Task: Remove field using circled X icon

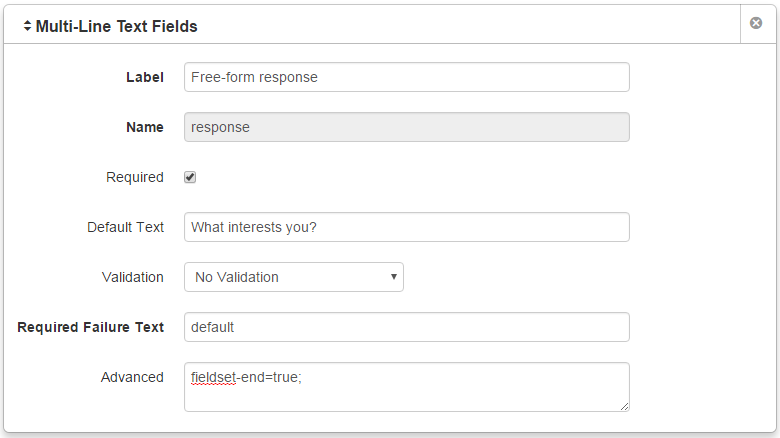Action: tap(756, 23)
